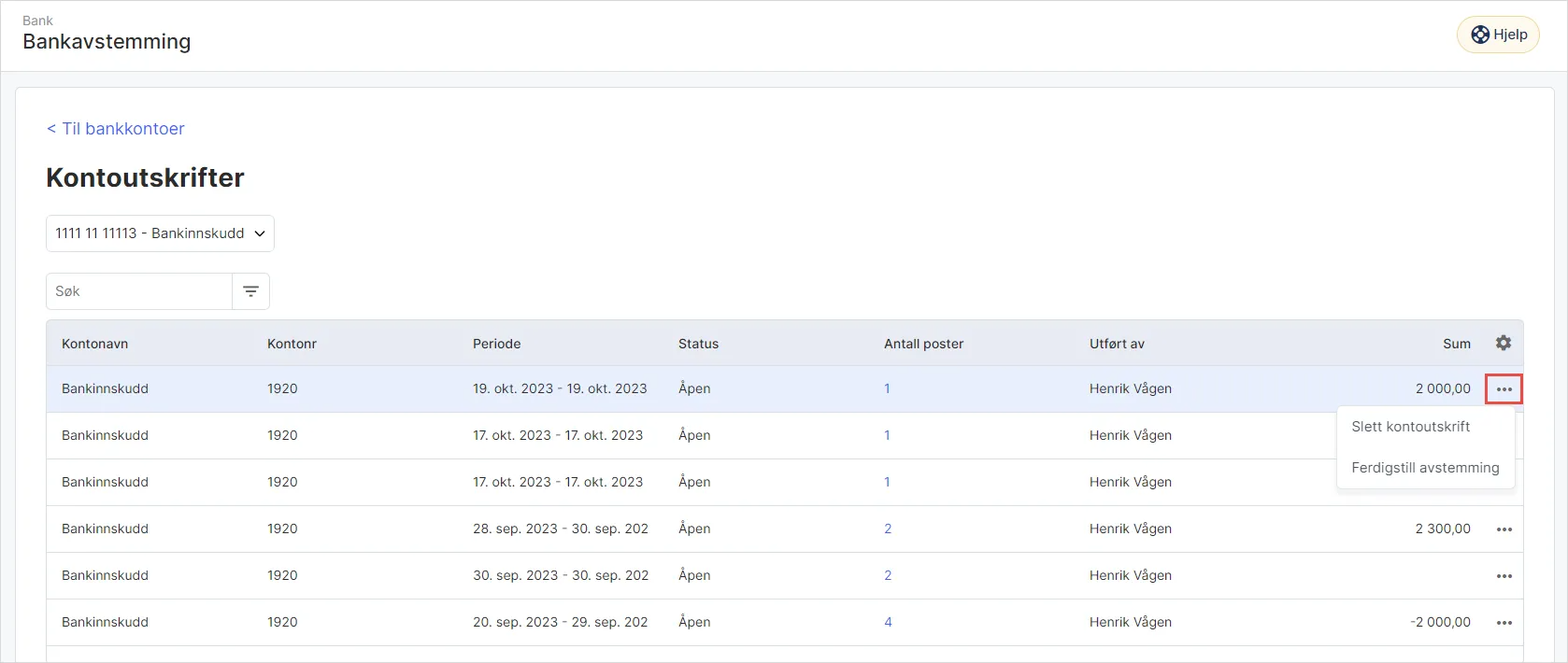Open the three-dot menu for the 30. sep. 2023 row
Screen dimensions: 1568x663
coord(1504,576)
